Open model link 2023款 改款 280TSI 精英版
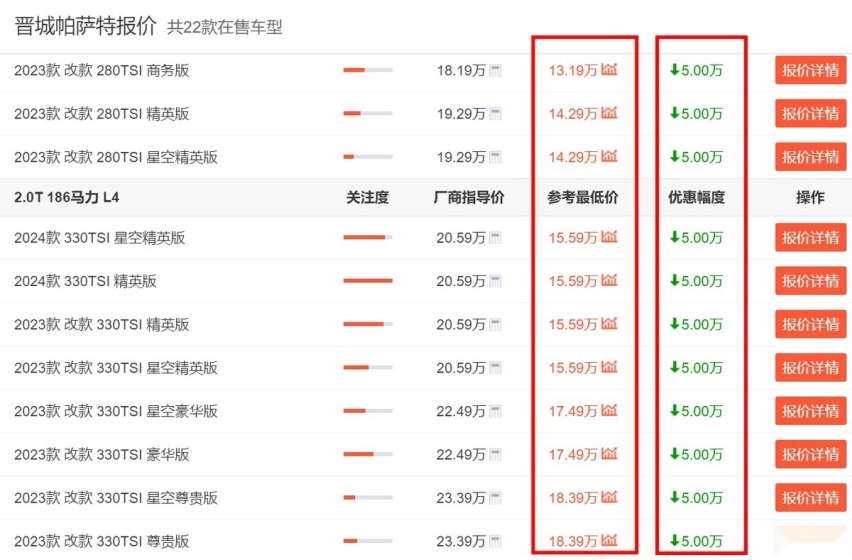This screenshot has width=852, height=560. click(102, 114)
